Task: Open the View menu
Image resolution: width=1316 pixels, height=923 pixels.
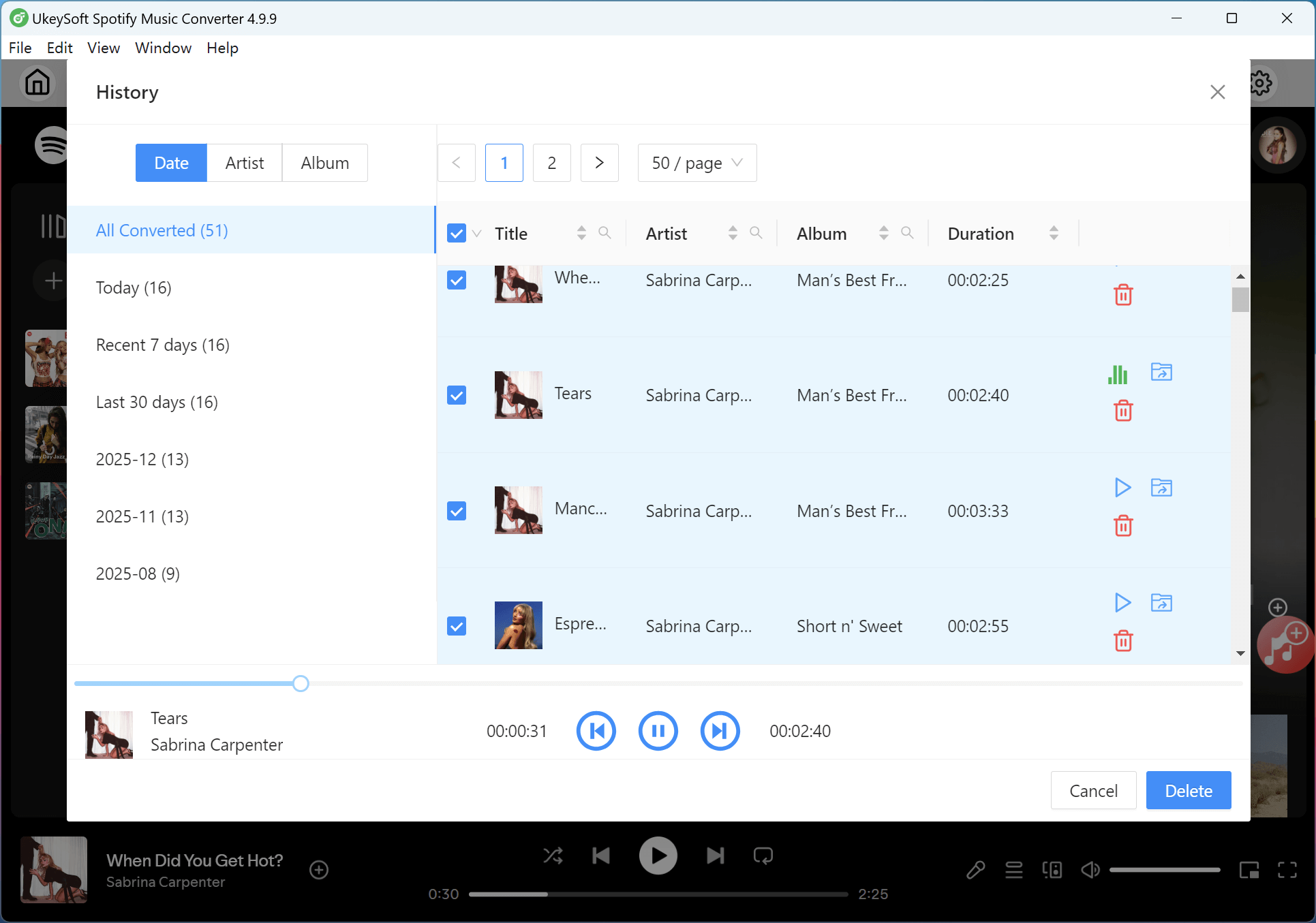Action: 104,48
